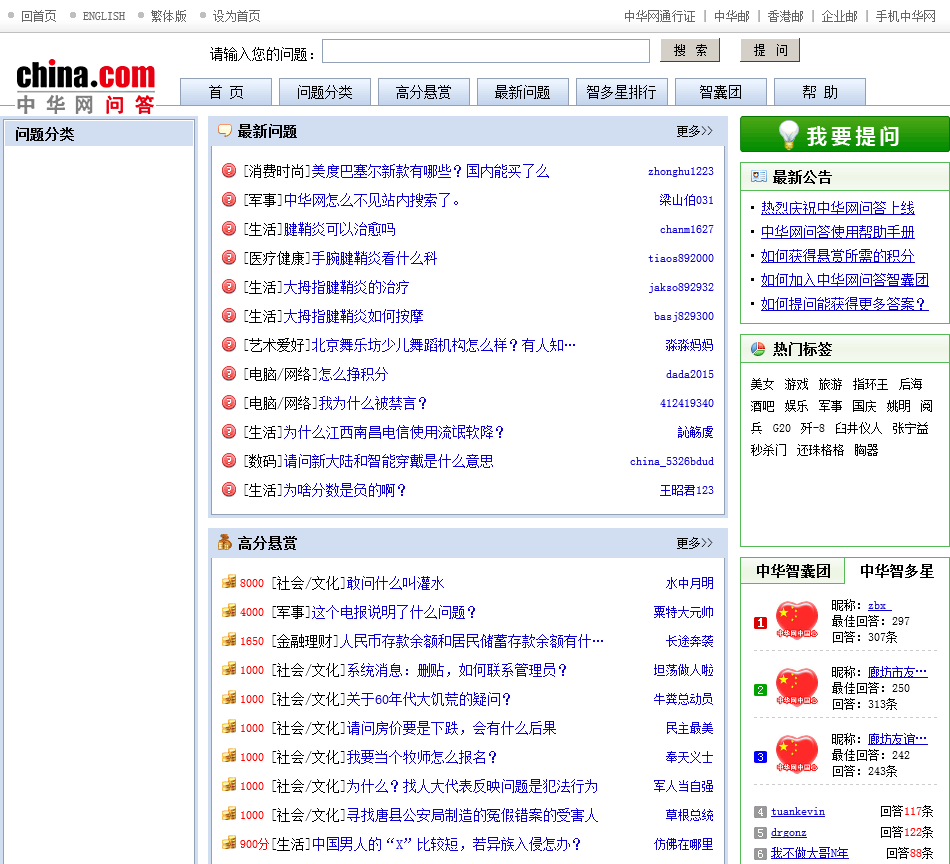Click hot tag 指环王
This screenshot has height=864, width=950.
click(x=870, y=384)
